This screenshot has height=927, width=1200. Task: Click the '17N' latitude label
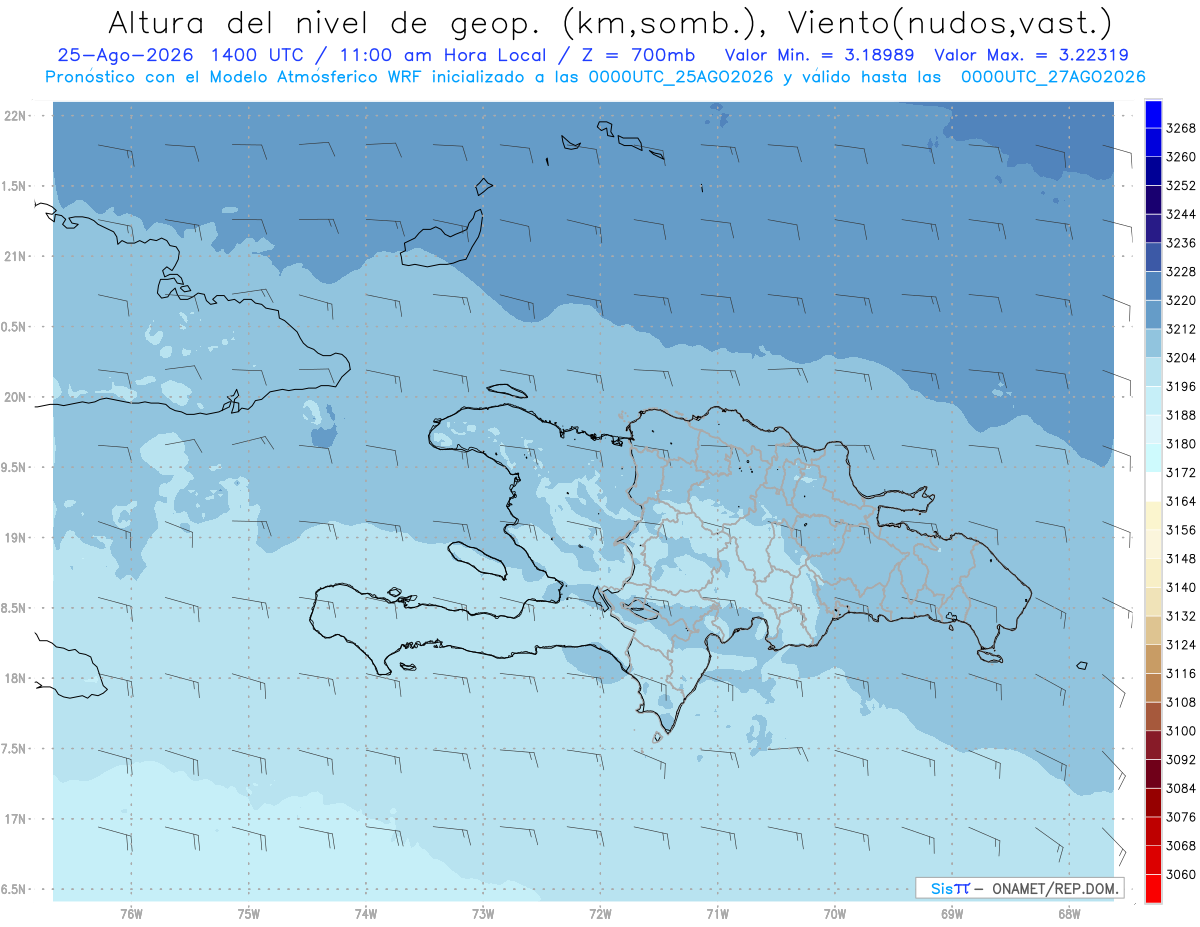click(17, 819)
